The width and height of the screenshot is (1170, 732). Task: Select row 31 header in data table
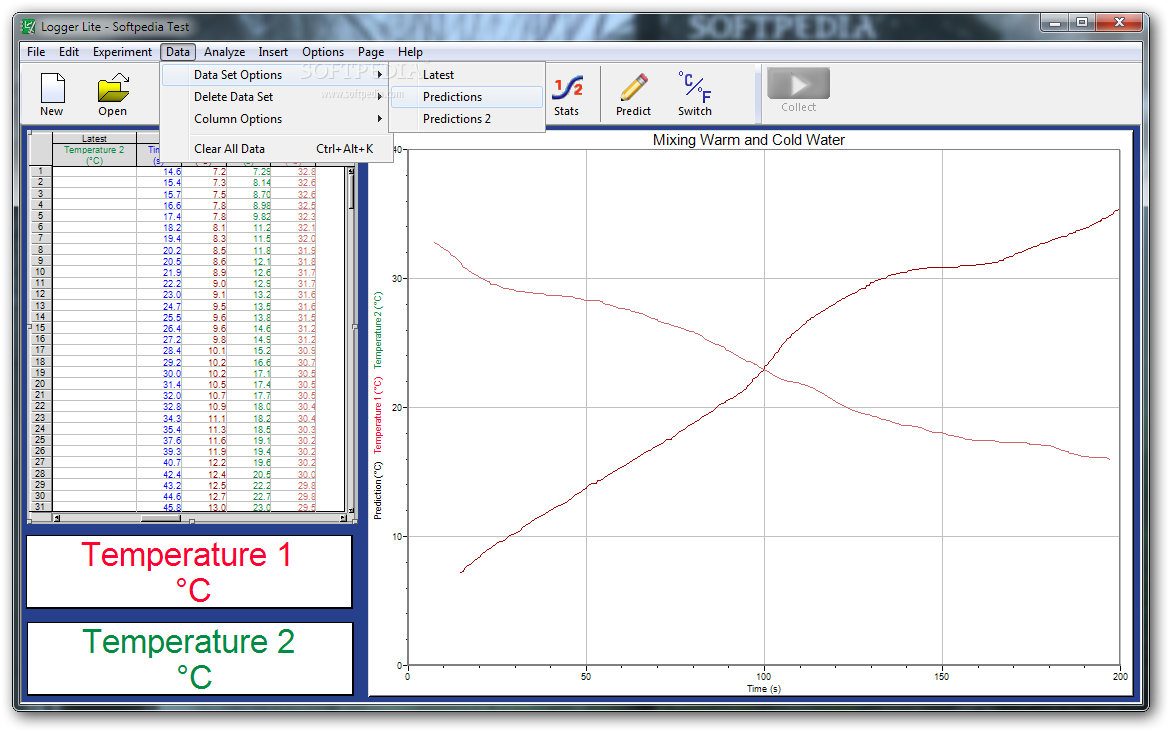40,507
